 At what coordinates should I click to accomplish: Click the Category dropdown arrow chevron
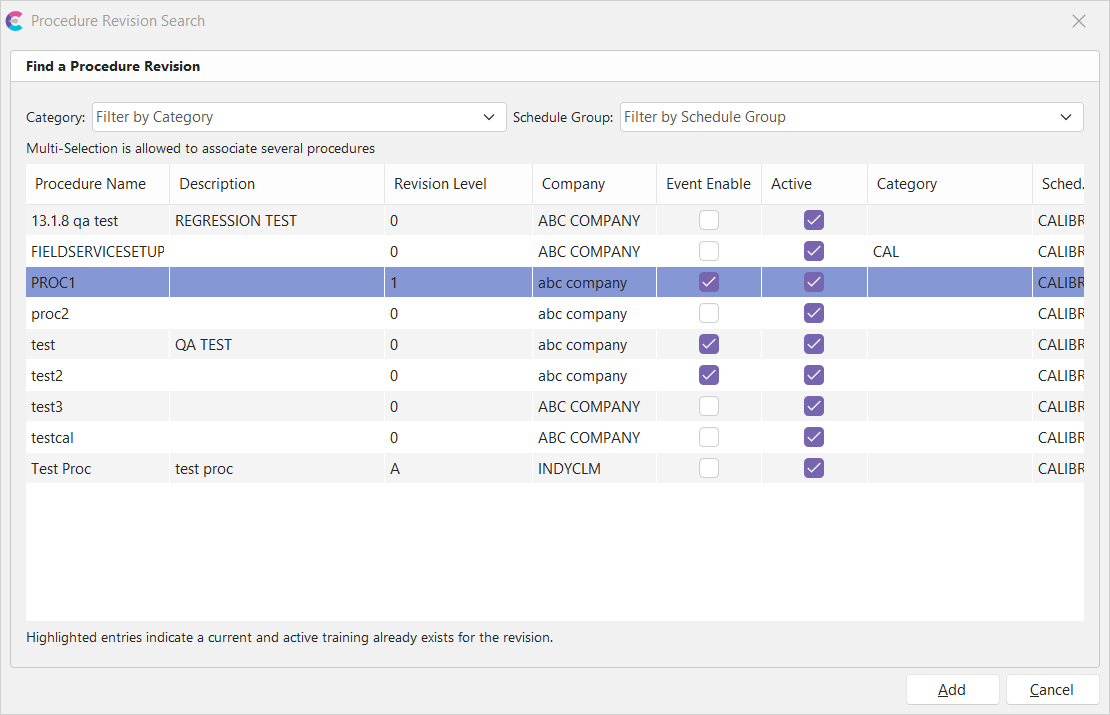click(x=489, y=117)
